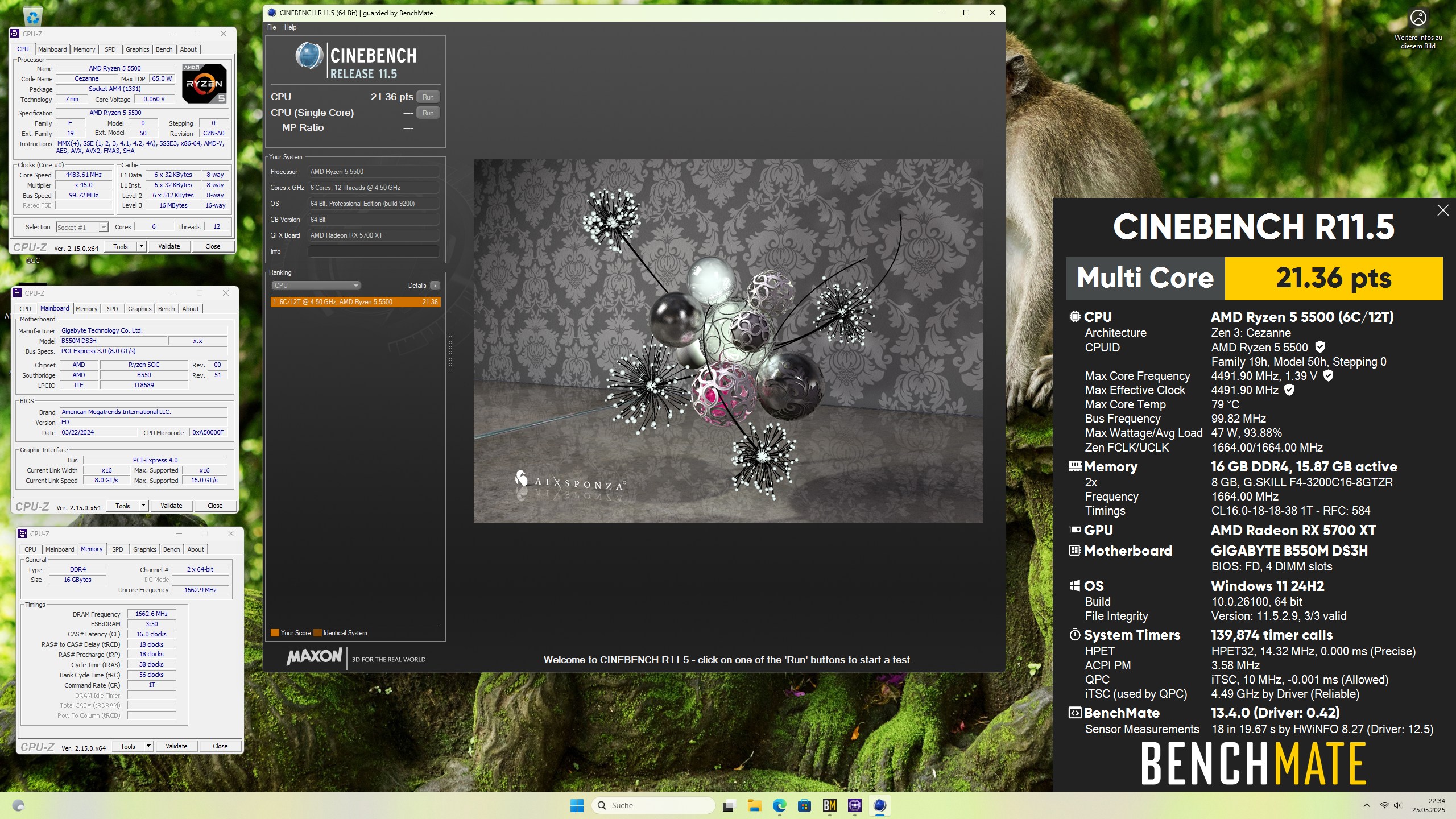Click the Cinebench sphere logo
The height and width of the screenshot is (819, 1456).
point(309,56)
